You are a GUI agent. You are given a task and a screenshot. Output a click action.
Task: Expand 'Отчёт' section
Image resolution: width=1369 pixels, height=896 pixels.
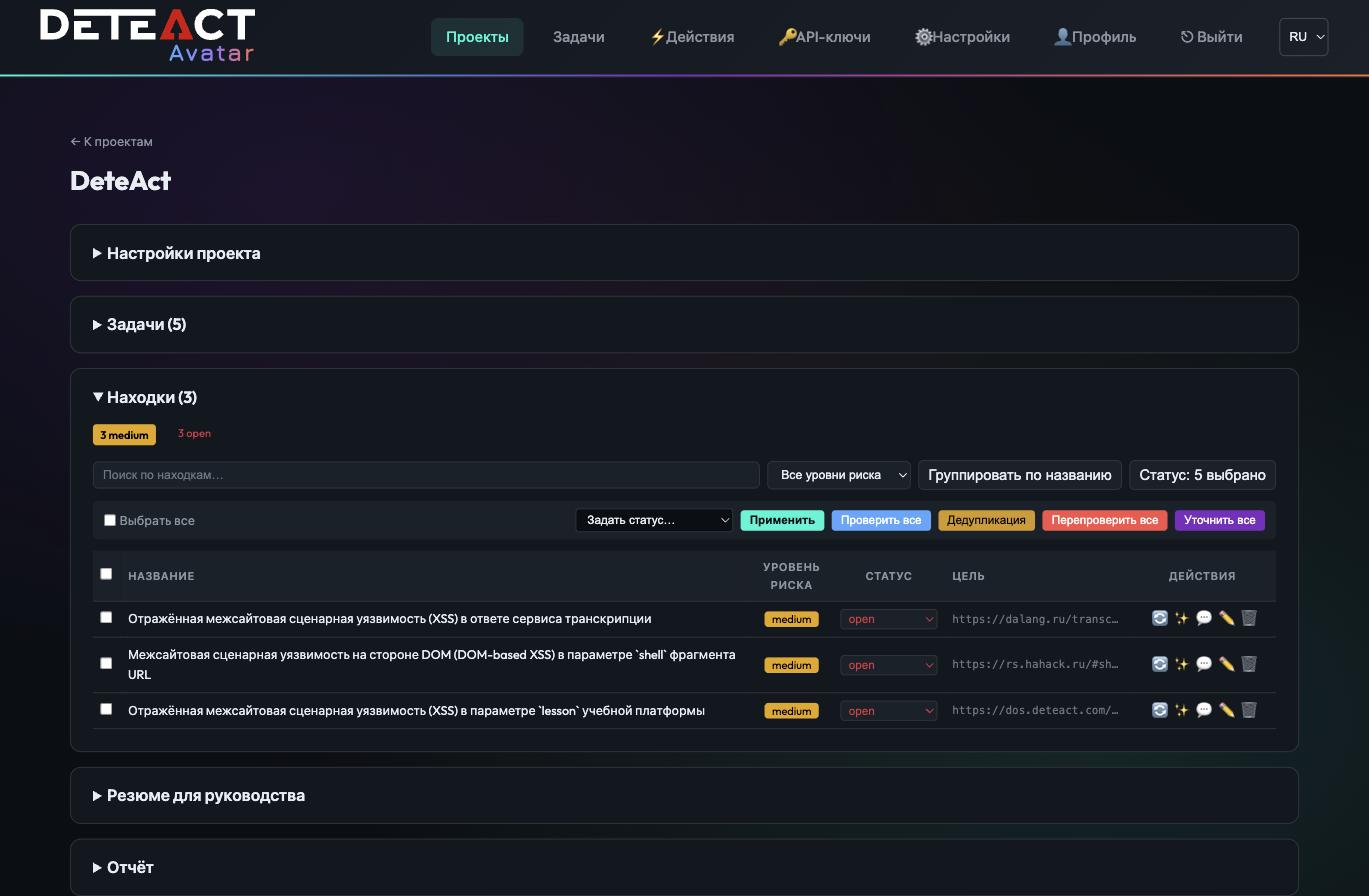(123, 867)
